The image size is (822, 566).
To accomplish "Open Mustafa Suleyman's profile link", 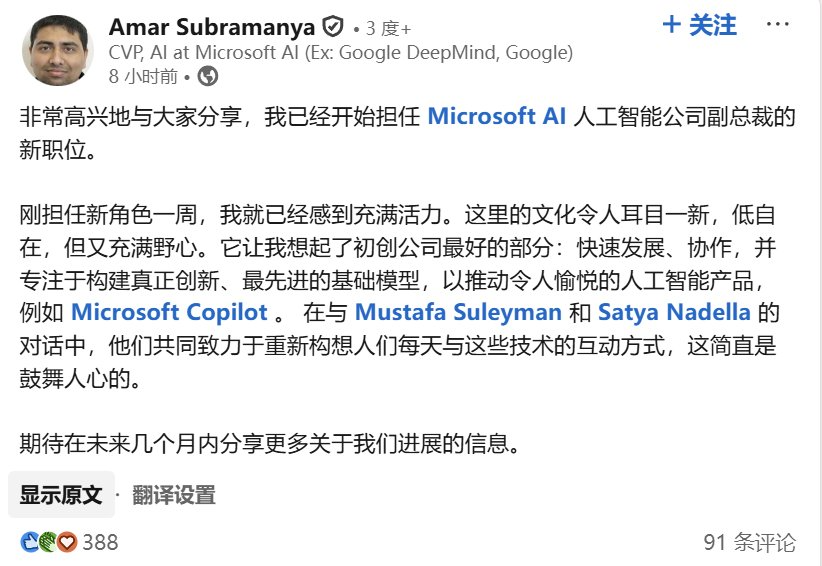I will pos(459,312).
